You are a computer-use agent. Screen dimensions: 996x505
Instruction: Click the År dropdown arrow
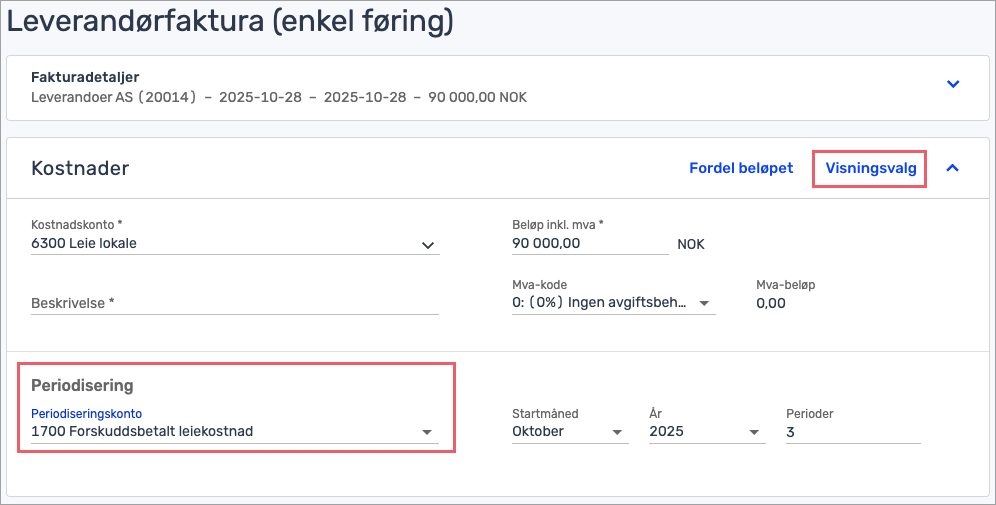pos(755,432)
